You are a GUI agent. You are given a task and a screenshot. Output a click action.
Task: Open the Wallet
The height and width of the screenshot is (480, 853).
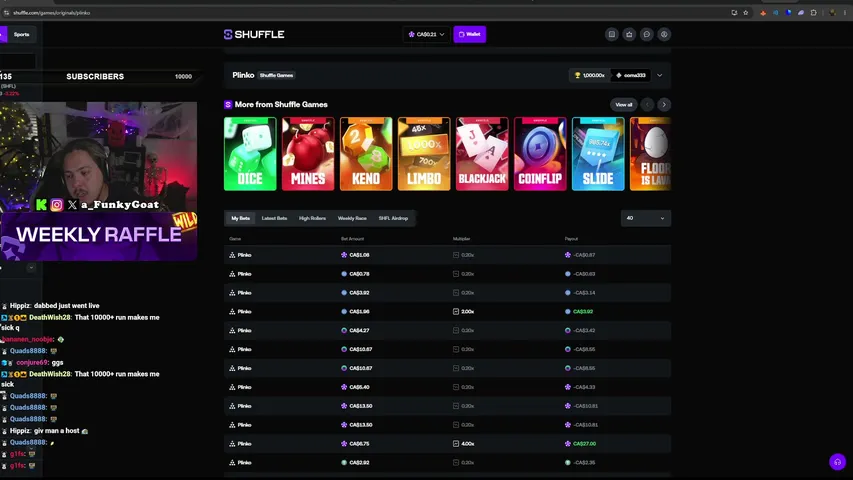[x=469, y=34]
